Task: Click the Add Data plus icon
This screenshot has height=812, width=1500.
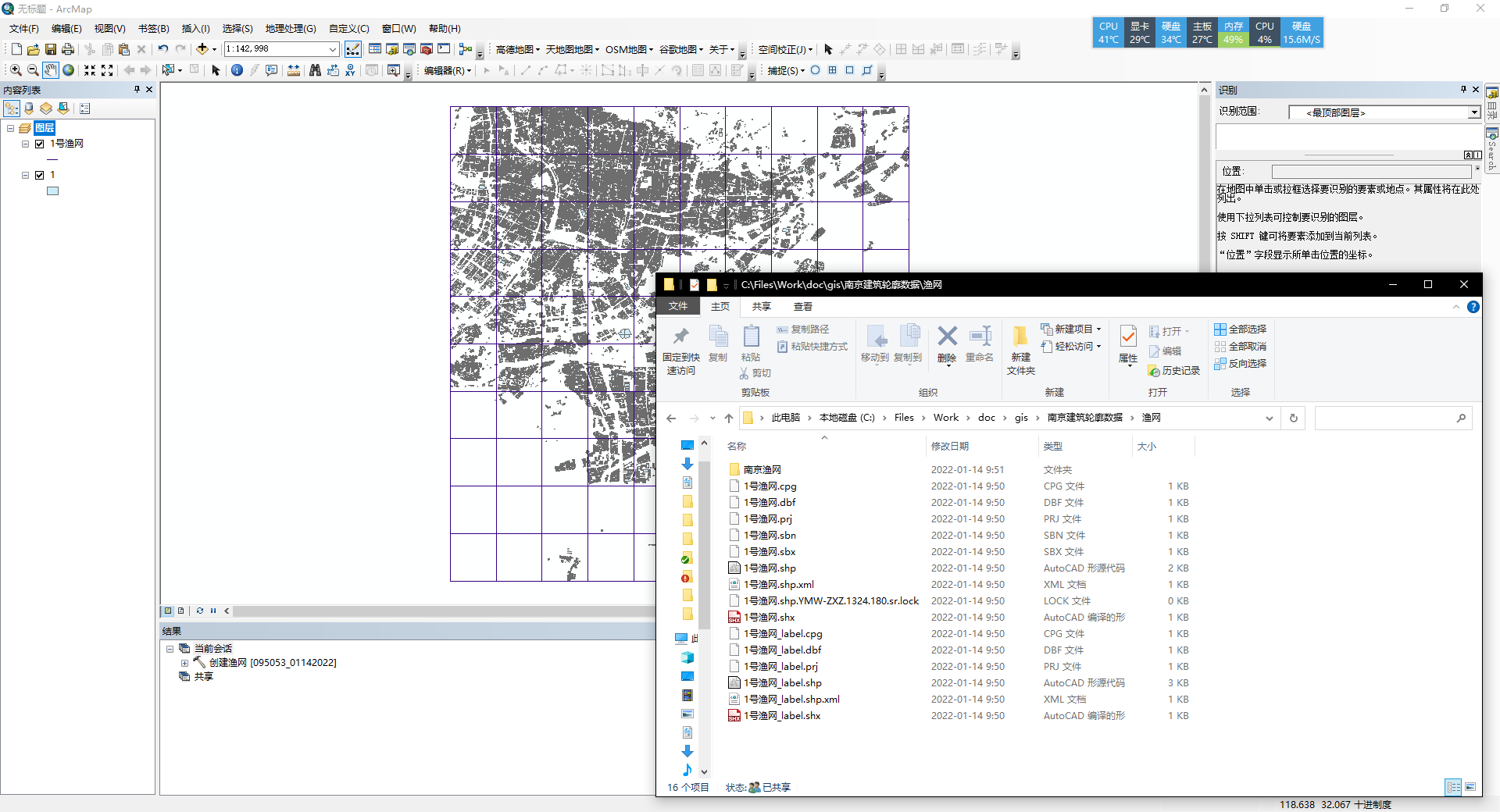Action: tap(202, 49)
